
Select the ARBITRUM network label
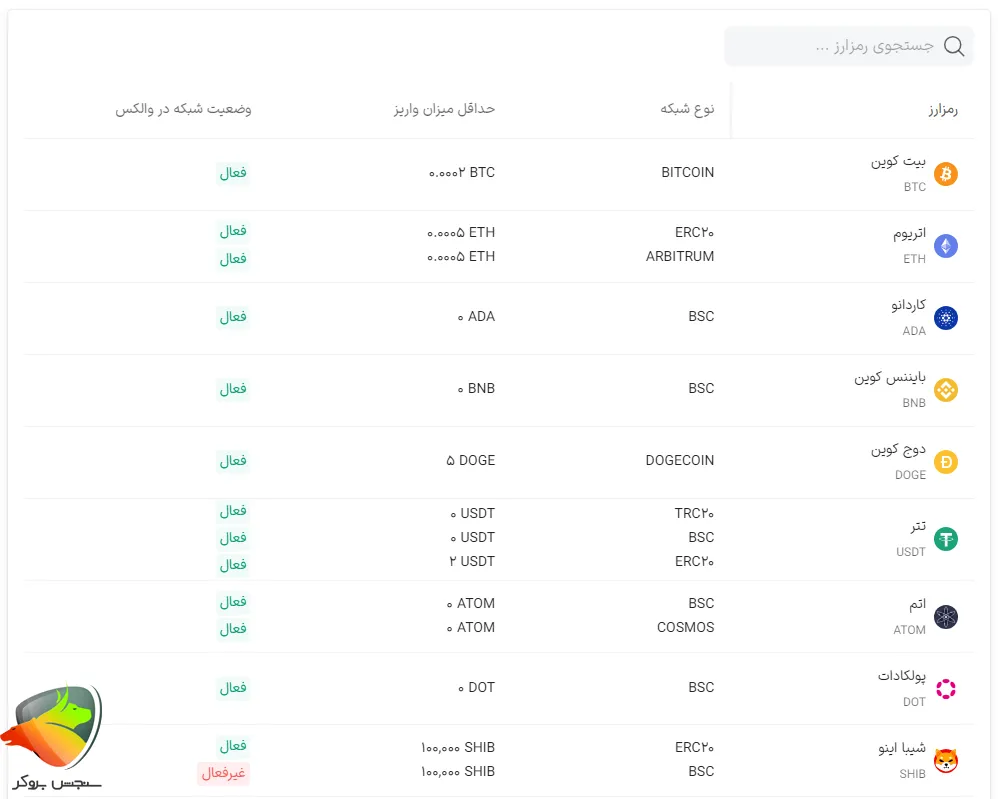(x=680, y=257)
